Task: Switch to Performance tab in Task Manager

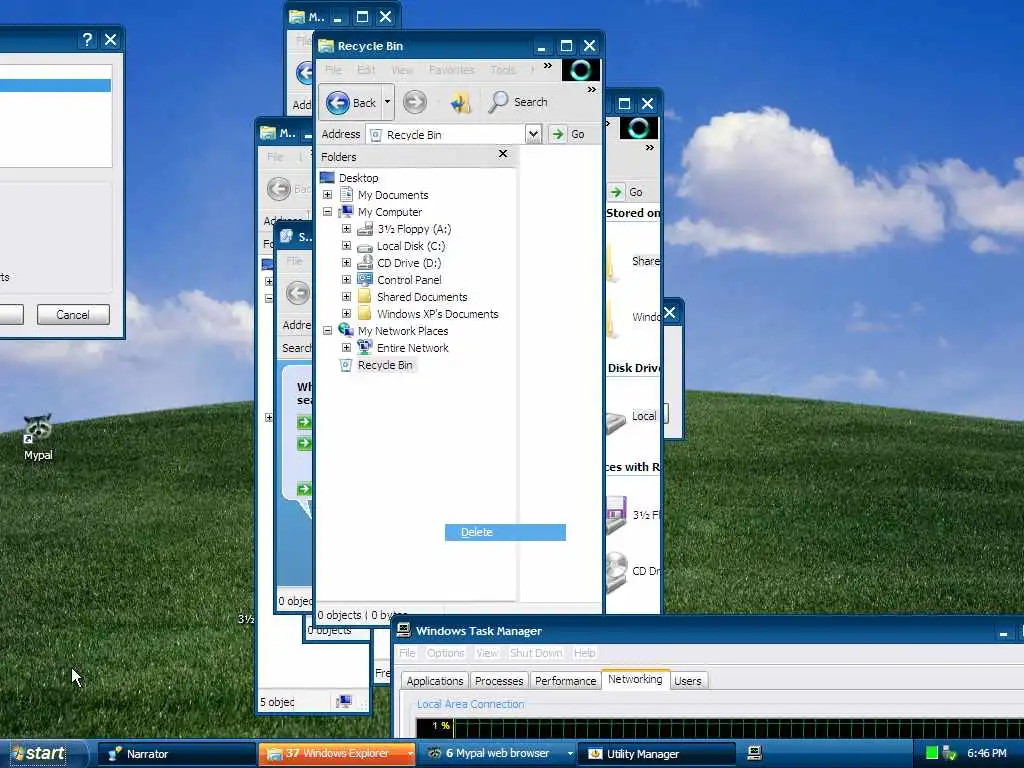Action: point(566,680)
